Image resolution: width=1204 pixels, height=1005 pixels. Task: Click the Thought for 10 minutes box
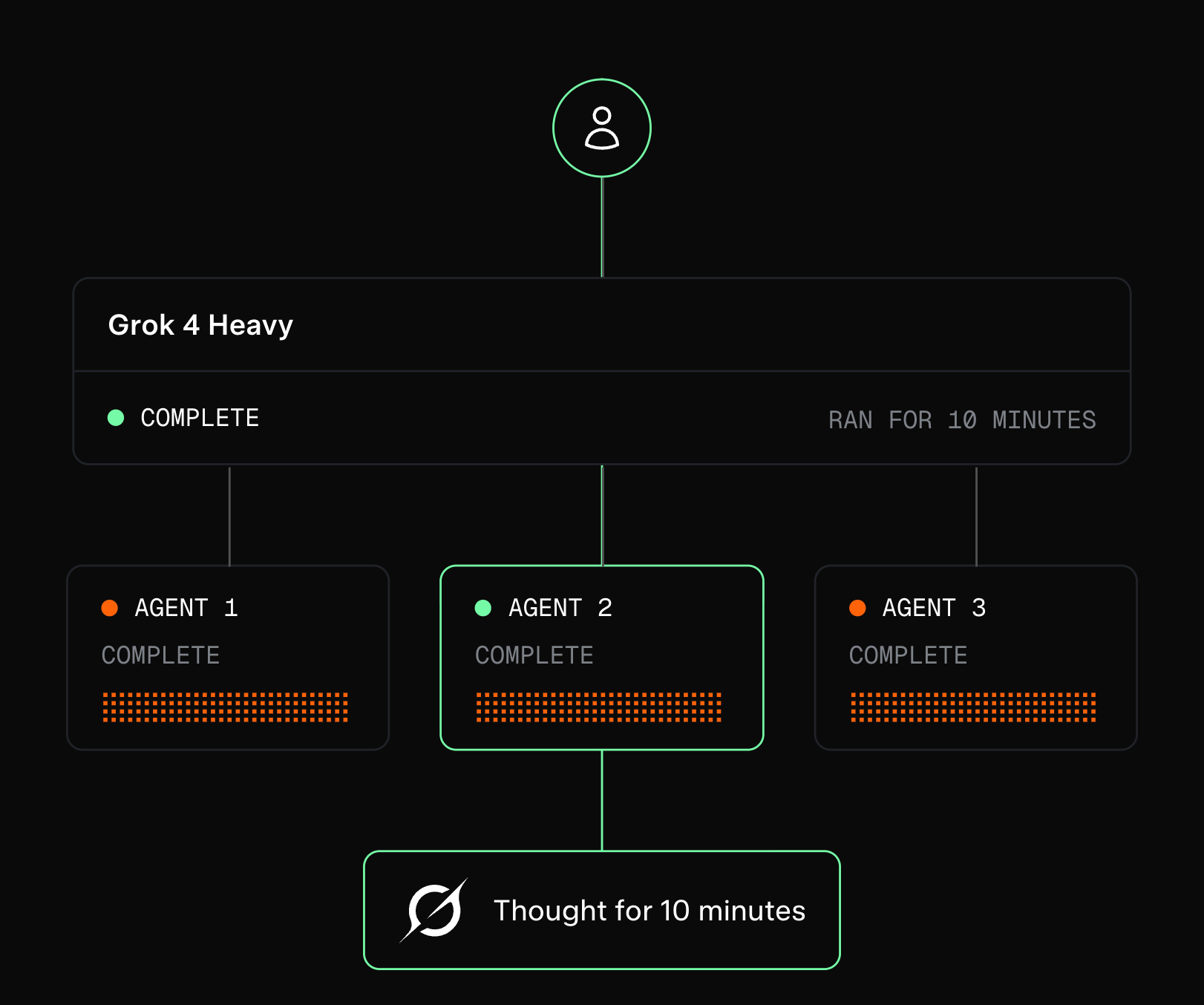(602, 910)
